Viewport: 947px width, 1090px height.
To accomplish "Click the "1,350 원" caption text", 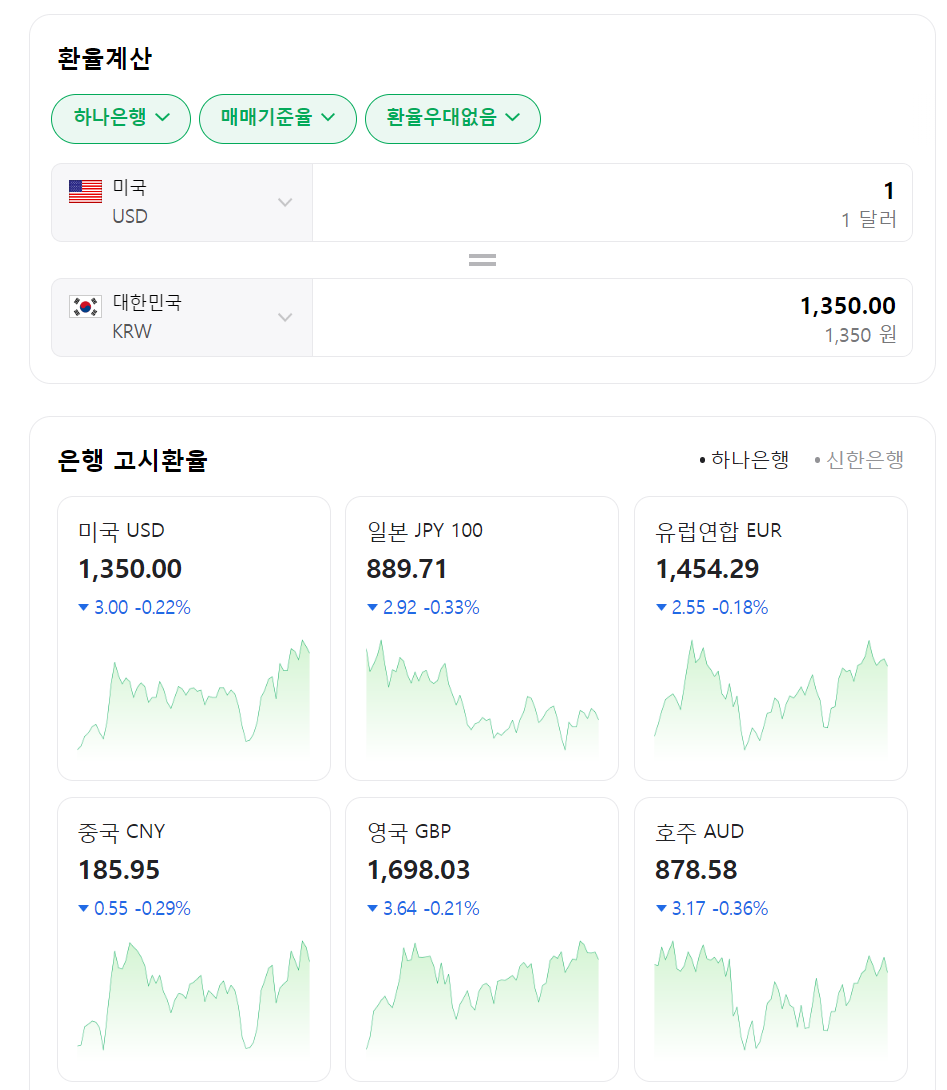I will pyautogui.click(x=861, y=335).
